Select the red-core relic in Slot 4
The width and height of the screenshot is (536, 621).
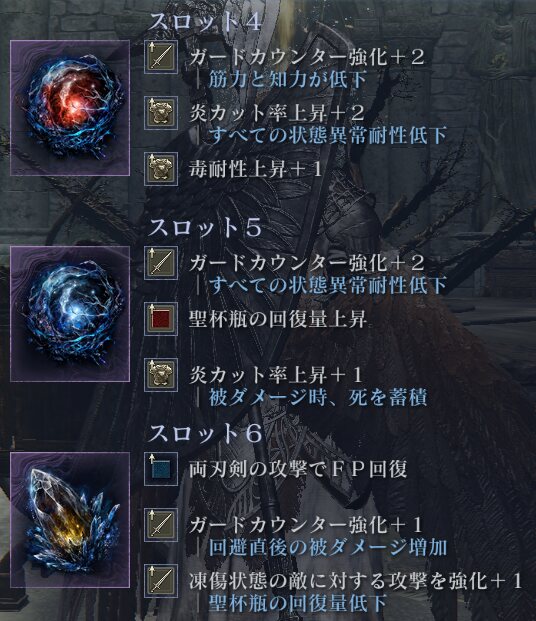70,108
